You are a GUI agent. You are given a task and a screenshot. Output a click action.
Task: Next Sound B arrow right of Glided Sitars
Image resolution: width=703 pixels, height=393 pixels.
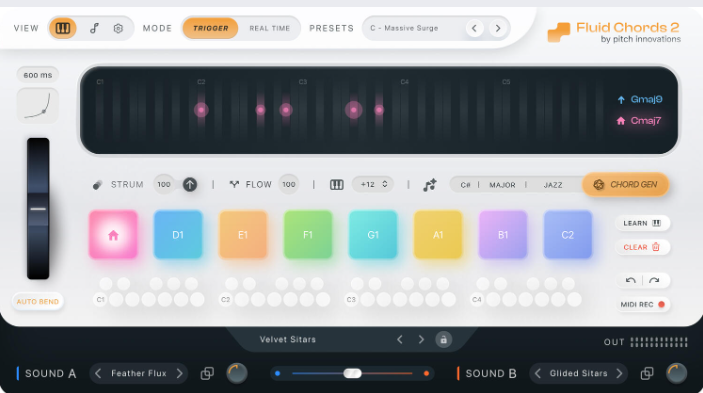click(x=619, y=373)
